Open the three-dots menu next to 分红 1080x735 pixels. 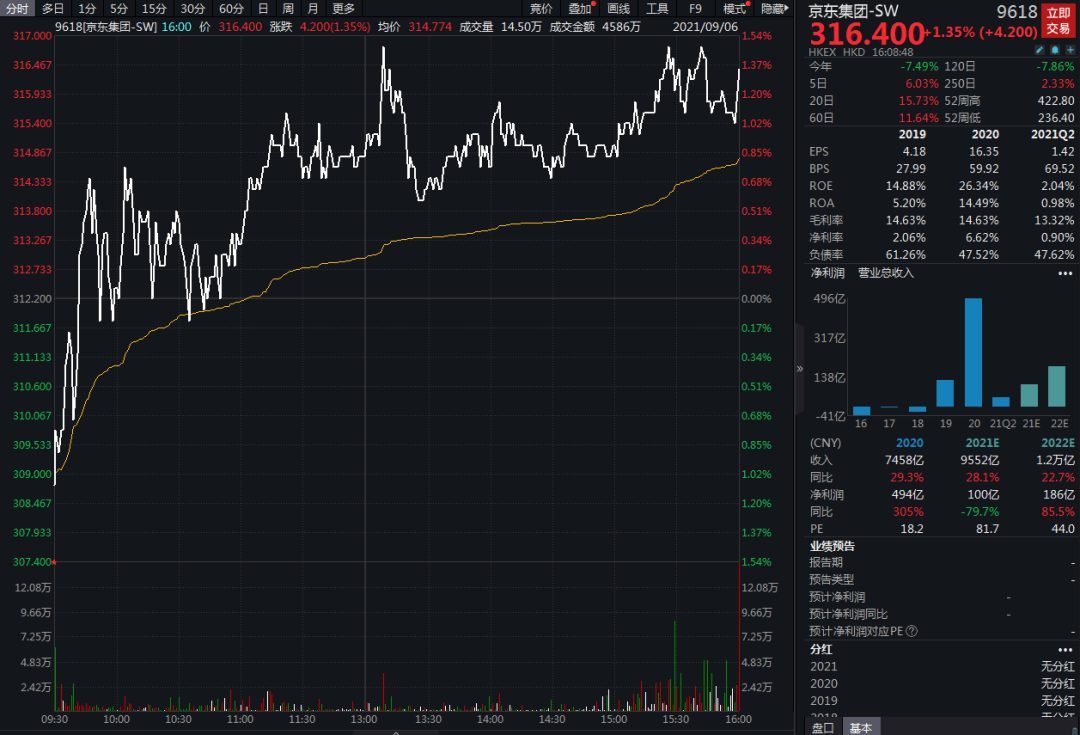[x=1064, y=649]
